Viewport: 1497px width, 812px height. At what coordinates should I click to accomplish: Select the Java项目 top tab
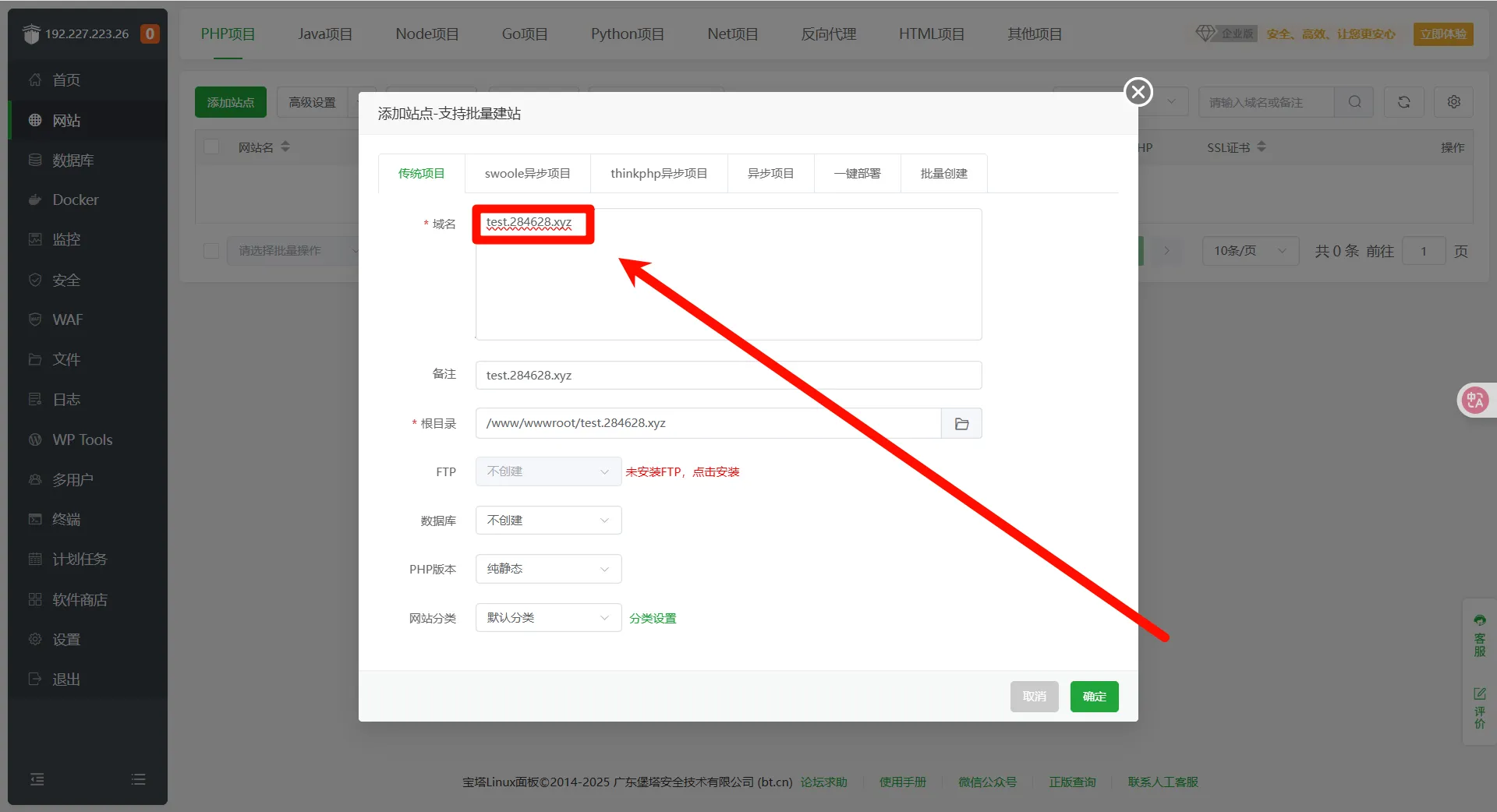pyautogui.click(x=325, y=34)
